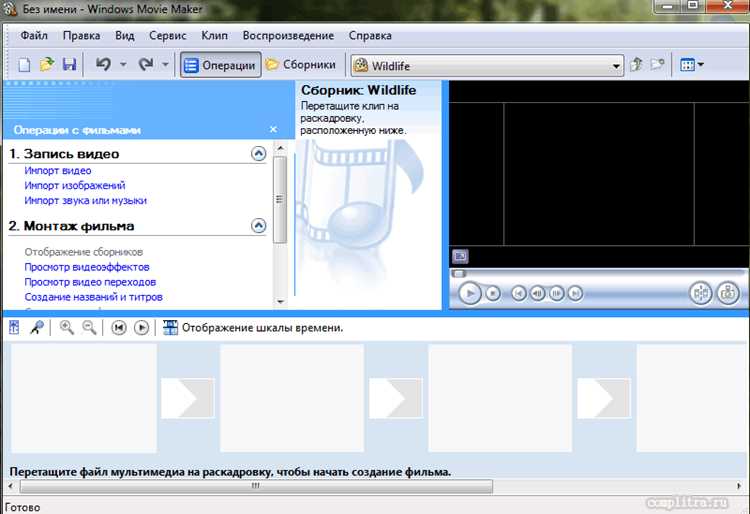
Task: Select the first empty storyboard clip cell
Action: point(84,398)
